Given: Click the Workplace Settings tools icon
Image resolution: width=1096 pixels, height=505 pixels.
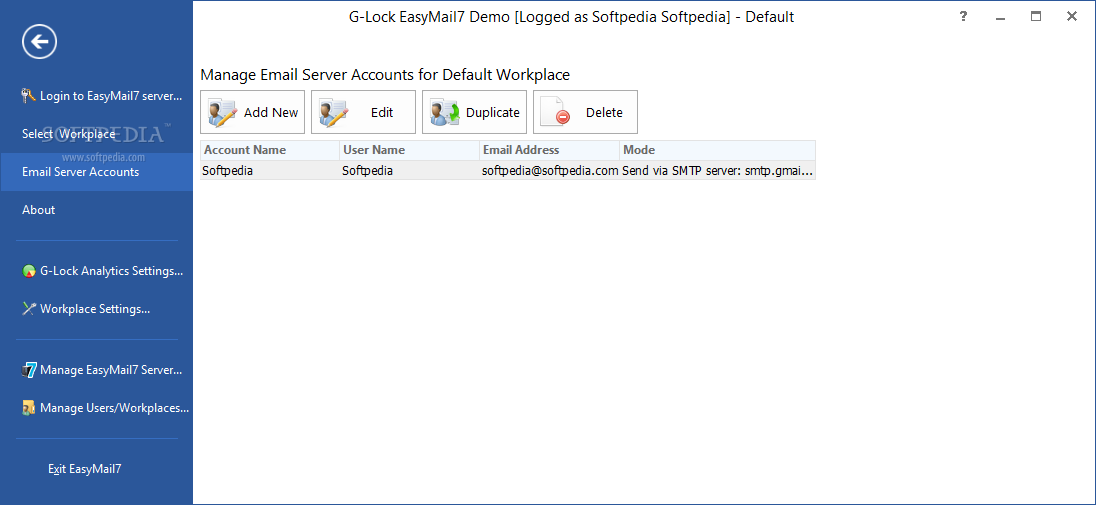Looking at the screenshot, I should 29,308.
